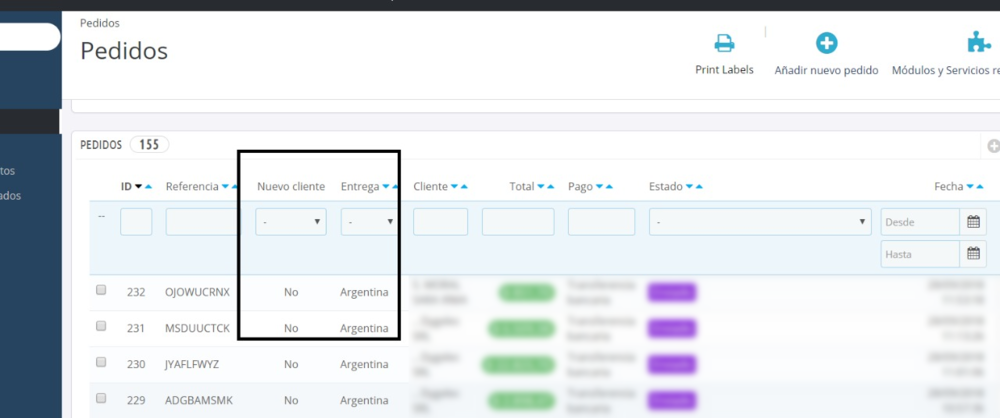Sort Referencia column descending
The height and width of the screenshot is (418, 1000).
(224, 186)
